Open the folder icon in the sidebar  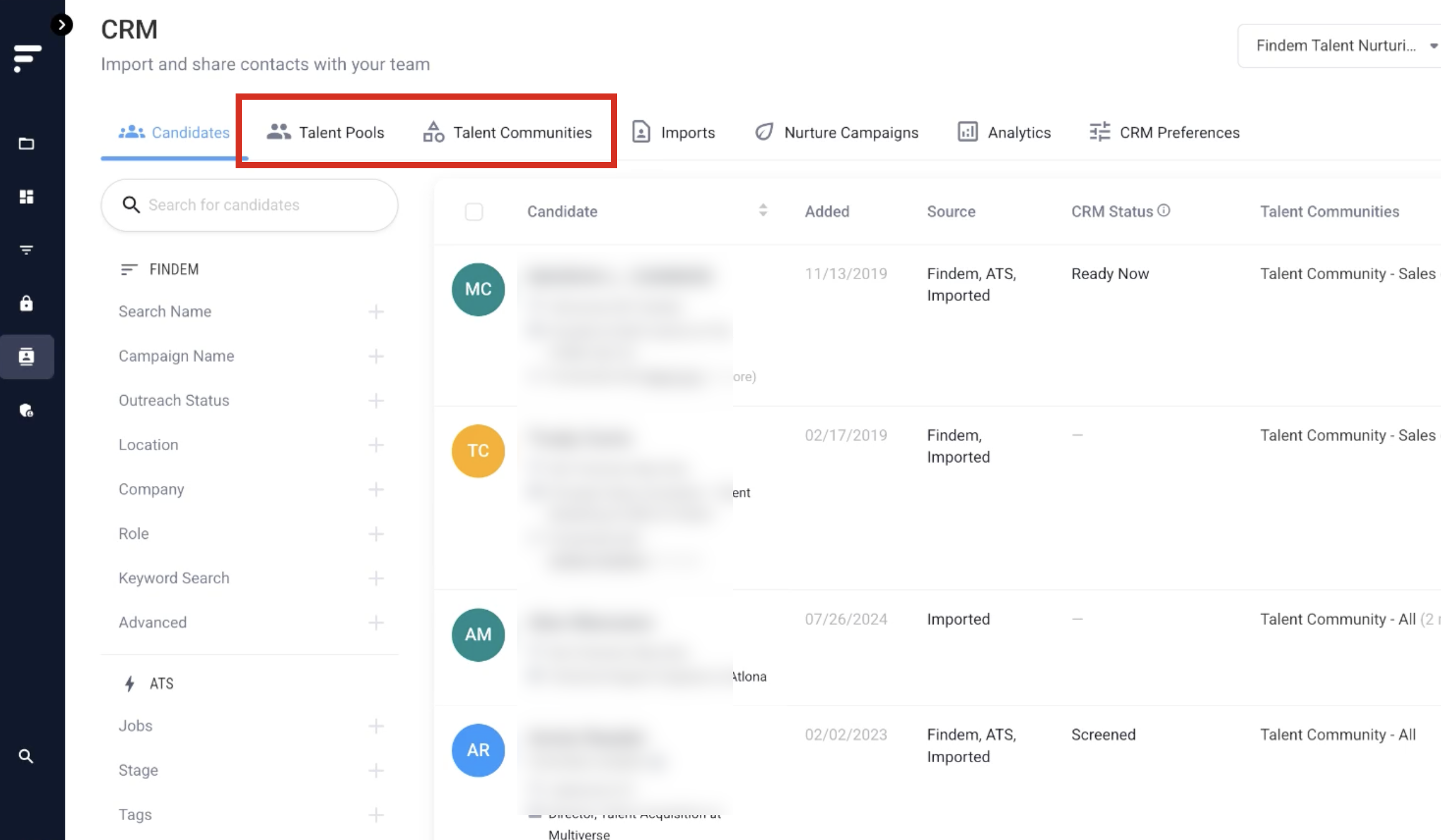tap(26, 144)
